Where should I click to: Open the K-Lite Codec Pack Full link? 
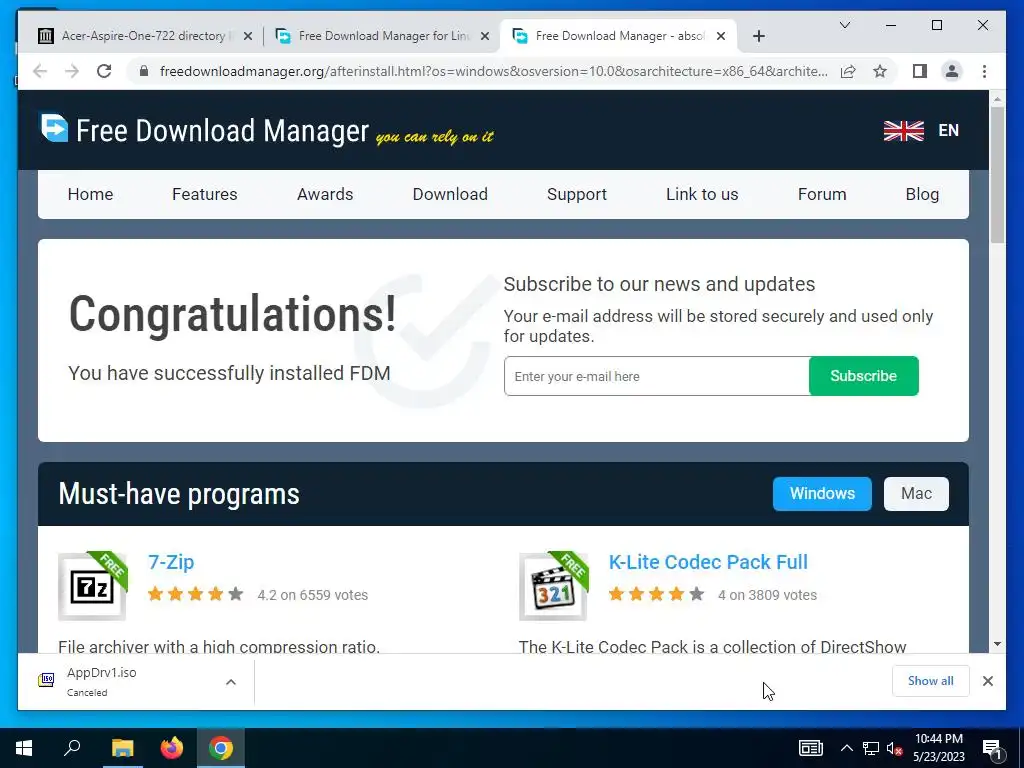click(708, 562)
